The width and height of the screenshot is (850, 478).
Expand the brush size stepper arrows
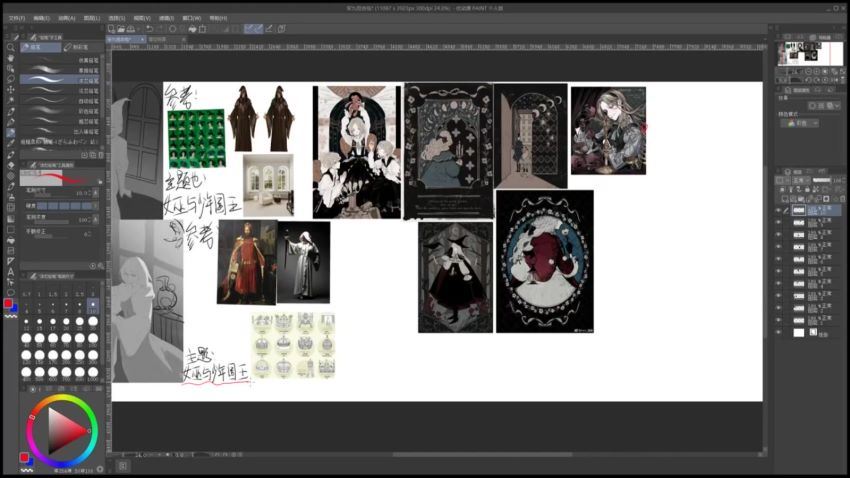[93, 193]
